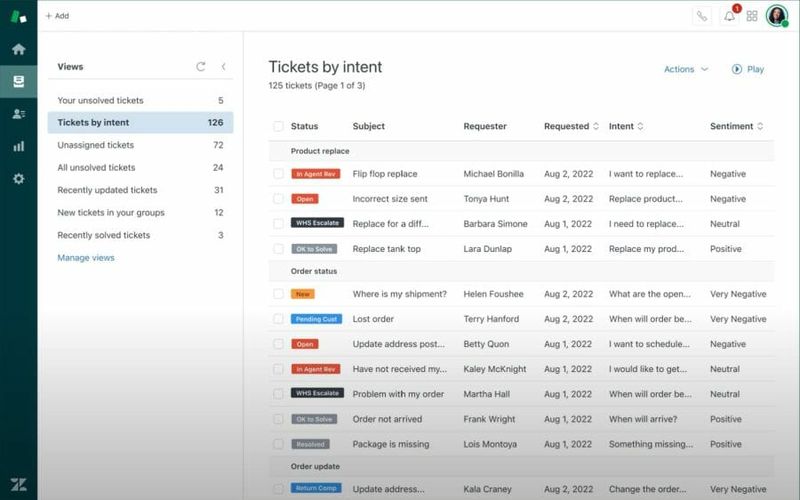This screenshot has width=800, height=500.
Task: Open the Actions dropdown
Action: point(686,69)
